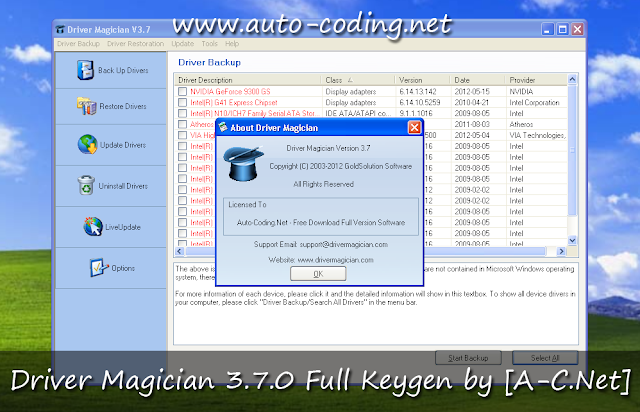Screen dimensions: 640x412
Task: Click the Select All button
Action: click(545, 358)
